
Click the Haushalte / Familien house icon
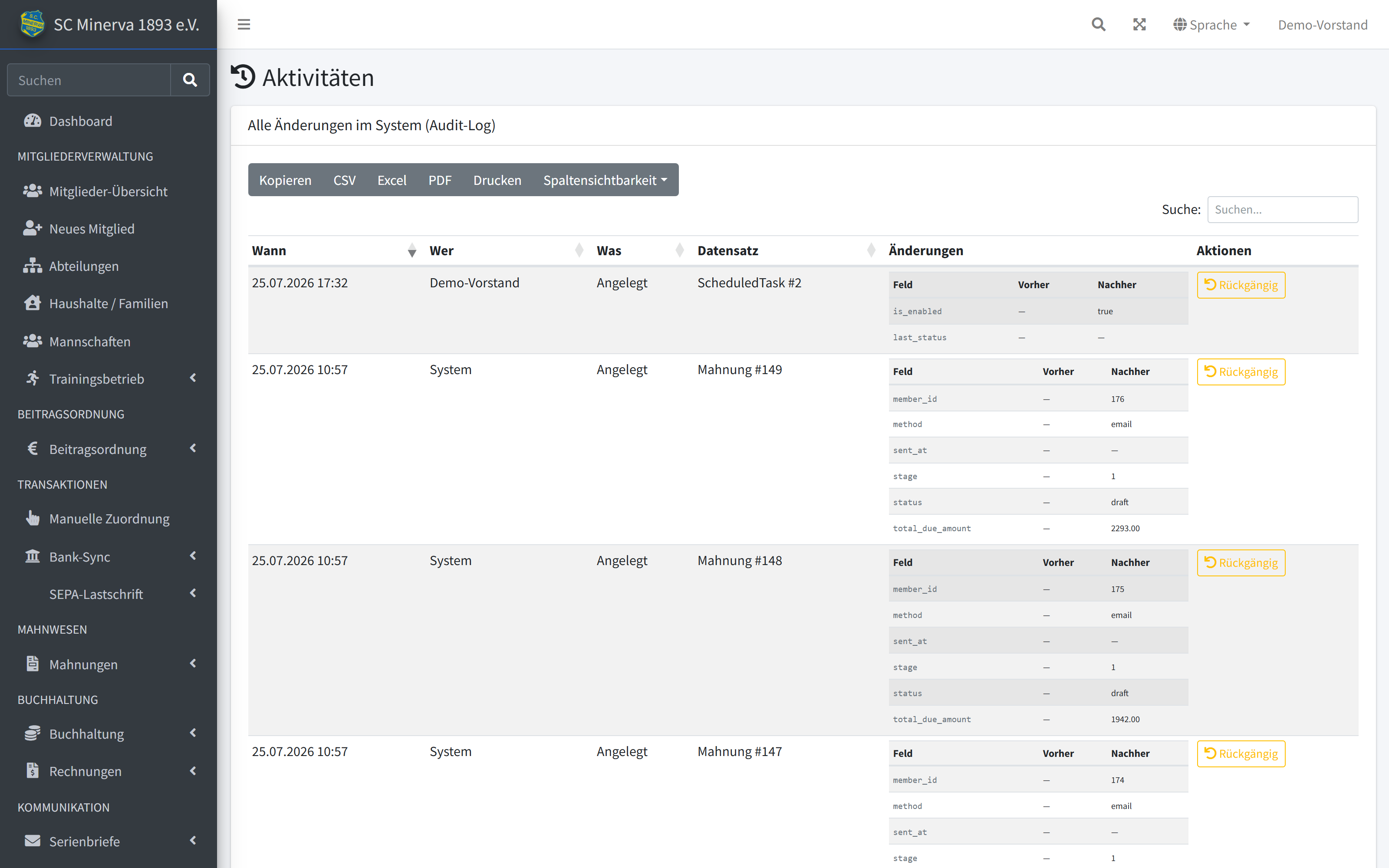[33, 303]
